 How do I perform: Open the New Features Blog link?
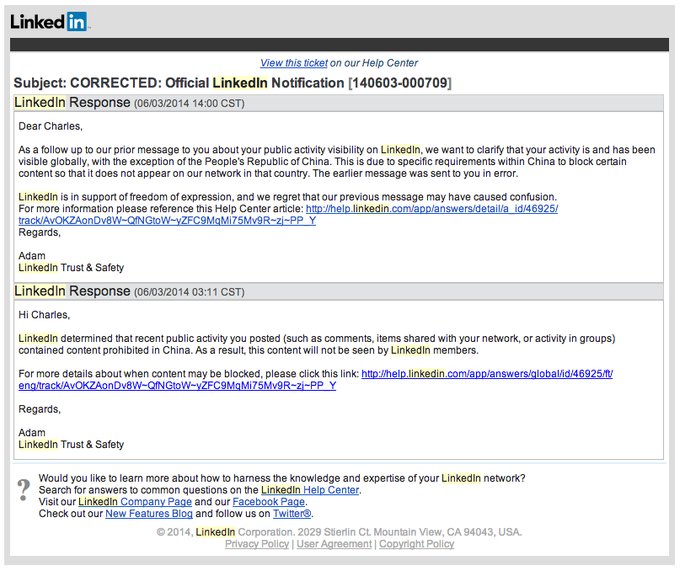click(149, 513)
